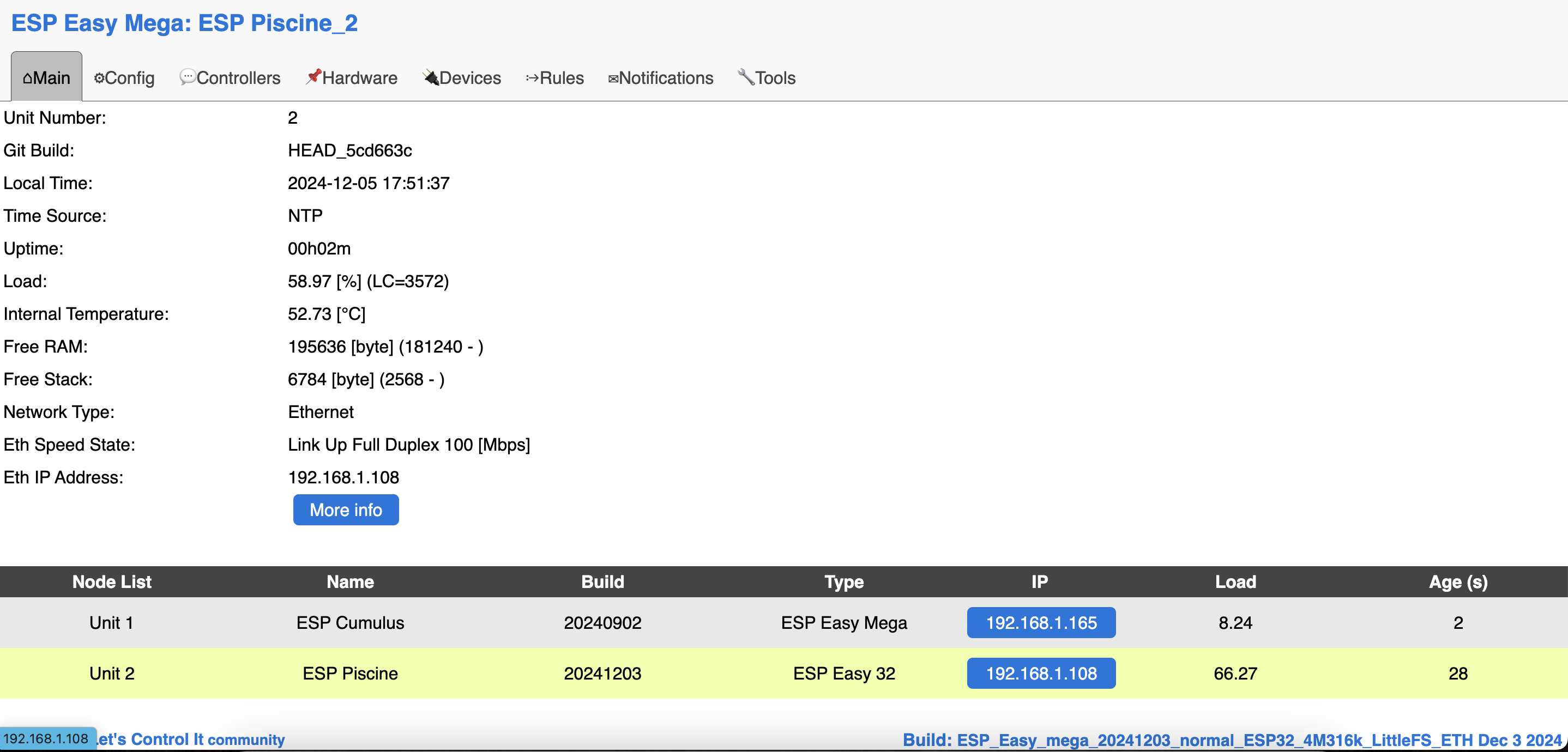Click the pushpin Hardware tab
Image resolution: width=1568 pixels, height=752 pixels.
click(352, 78)
